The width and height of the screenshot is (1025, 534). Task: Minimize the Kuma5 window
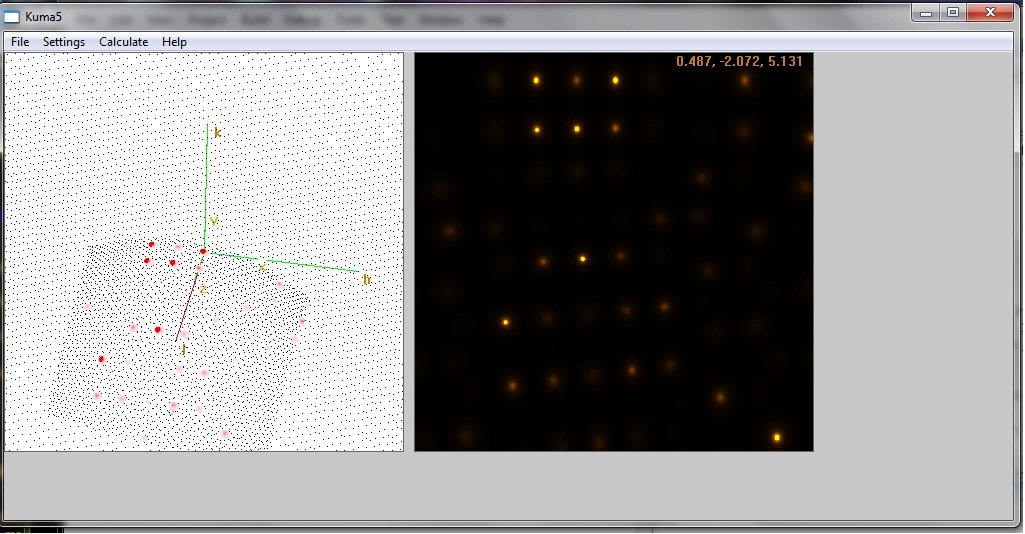point(926,12)
